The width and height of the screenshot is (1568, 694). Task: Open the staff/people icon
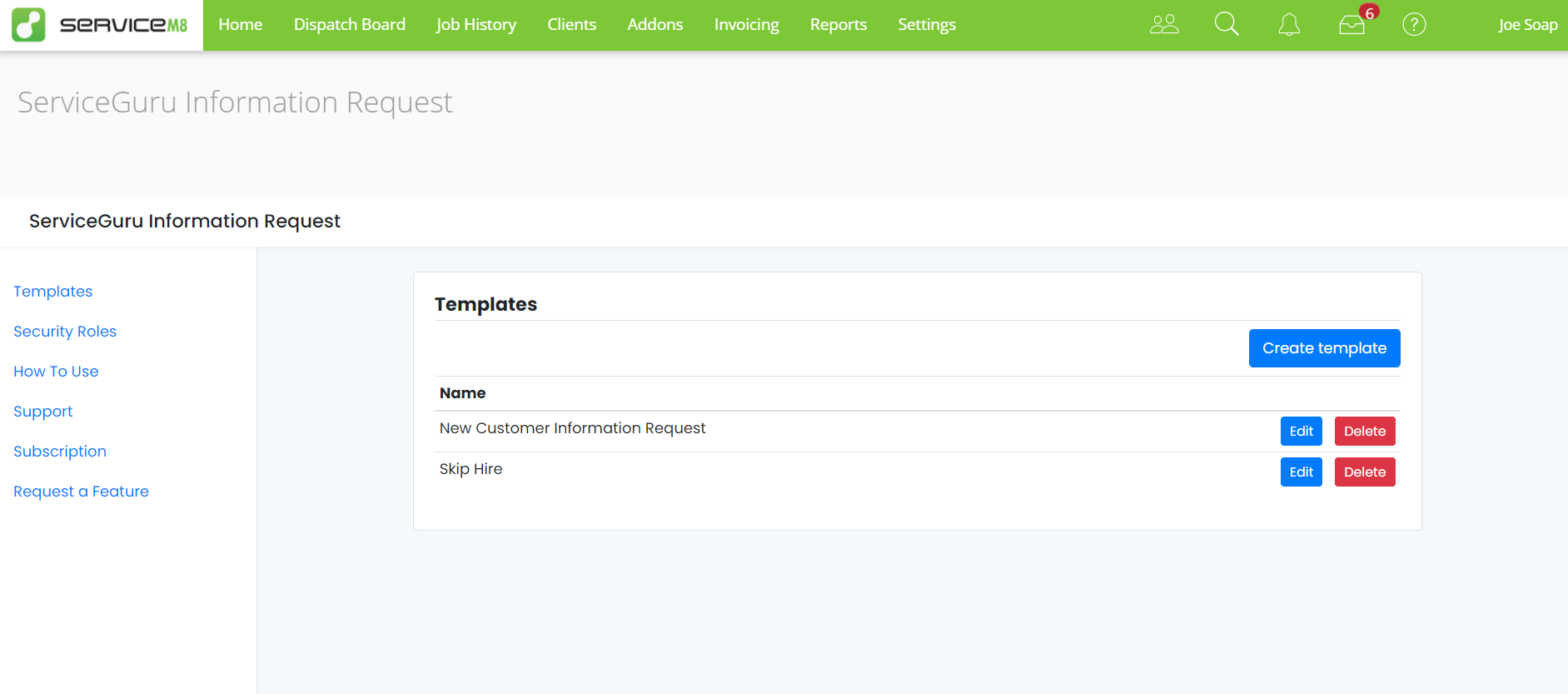point(1164,24)
